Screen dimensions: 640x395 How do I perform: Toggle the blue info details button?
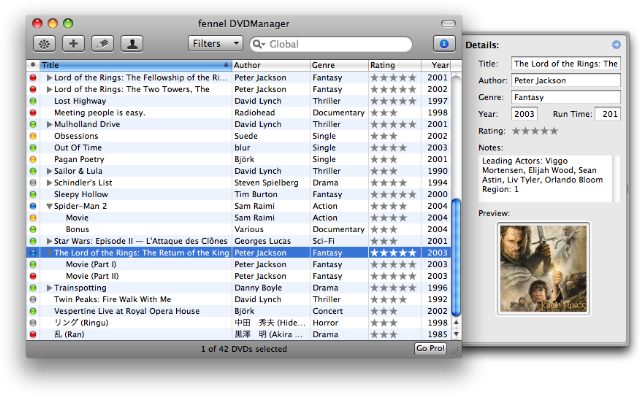(444, 44)
